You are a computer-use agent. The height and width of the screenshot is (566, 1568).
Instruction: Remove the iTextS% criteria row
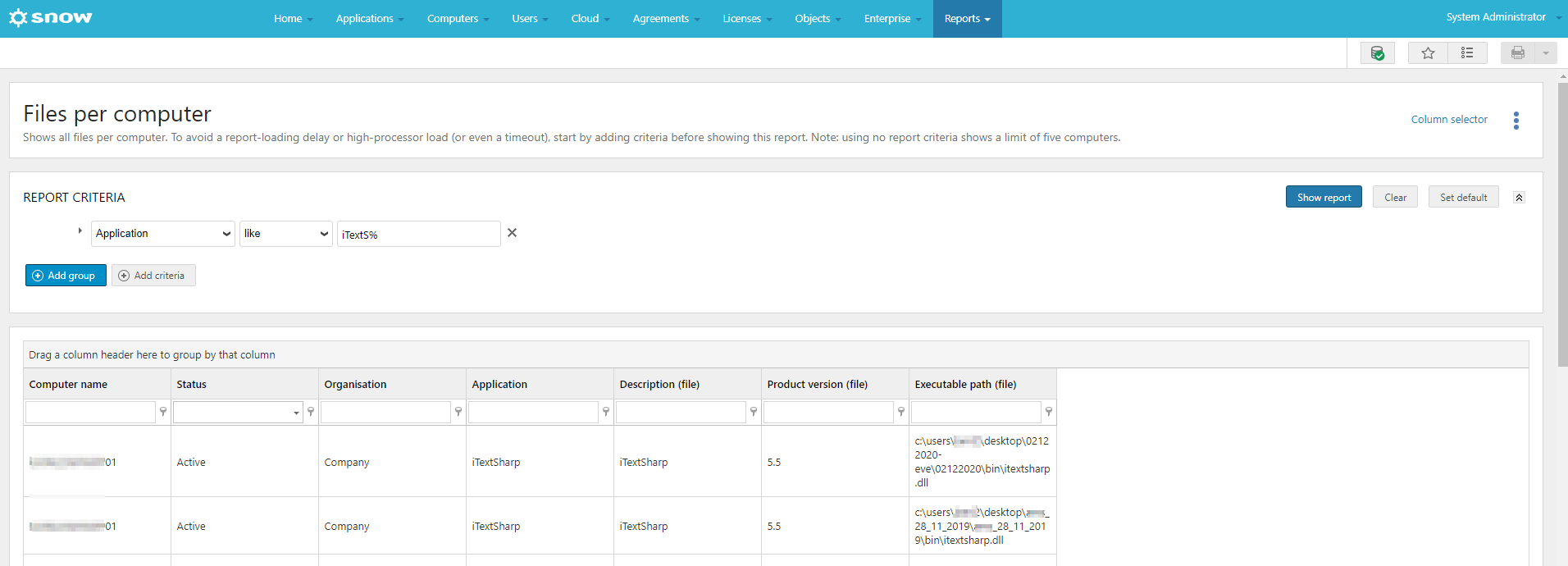(512, 233)
